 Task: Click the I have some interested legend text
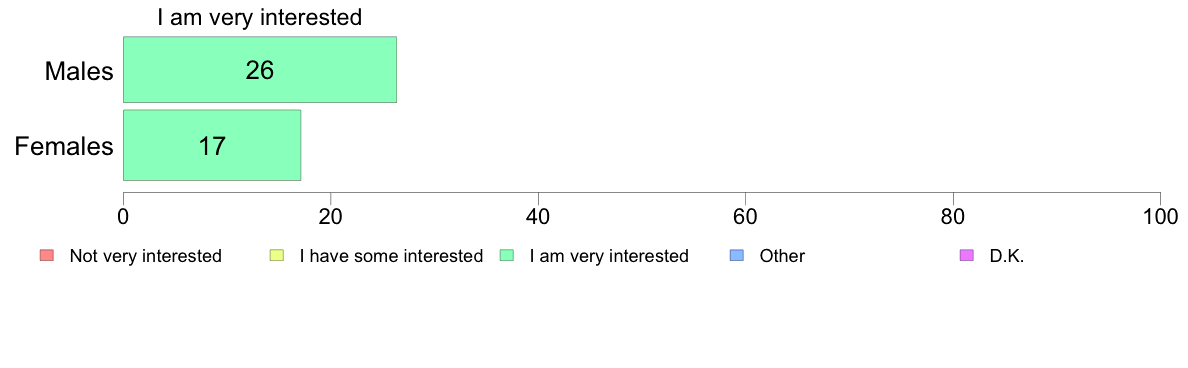(x=391, y=256)
